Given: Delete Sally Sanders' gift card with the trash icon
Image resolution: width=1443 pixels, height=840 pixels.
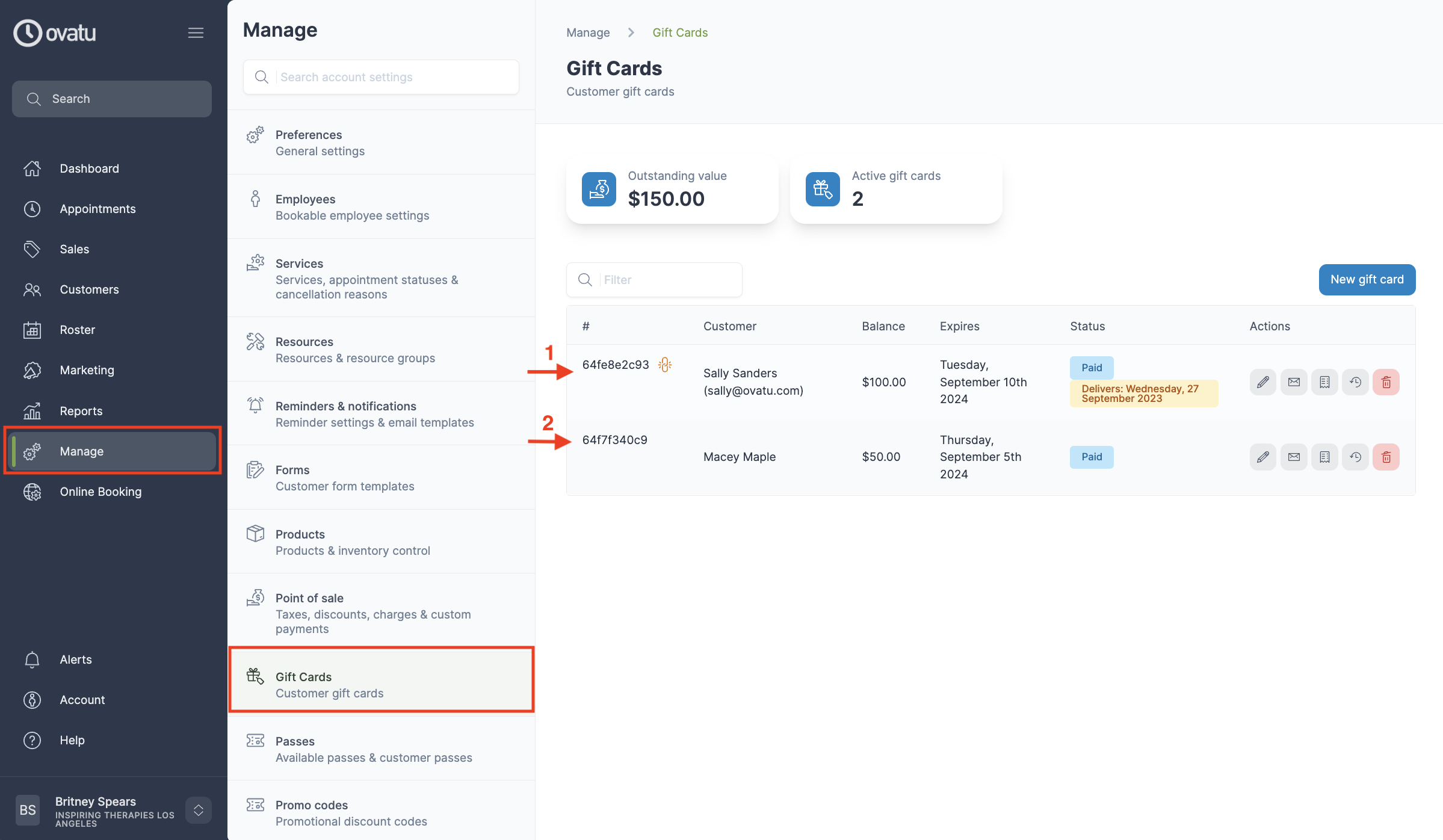Looking at the screenshot, I should tap(1386, 382).
